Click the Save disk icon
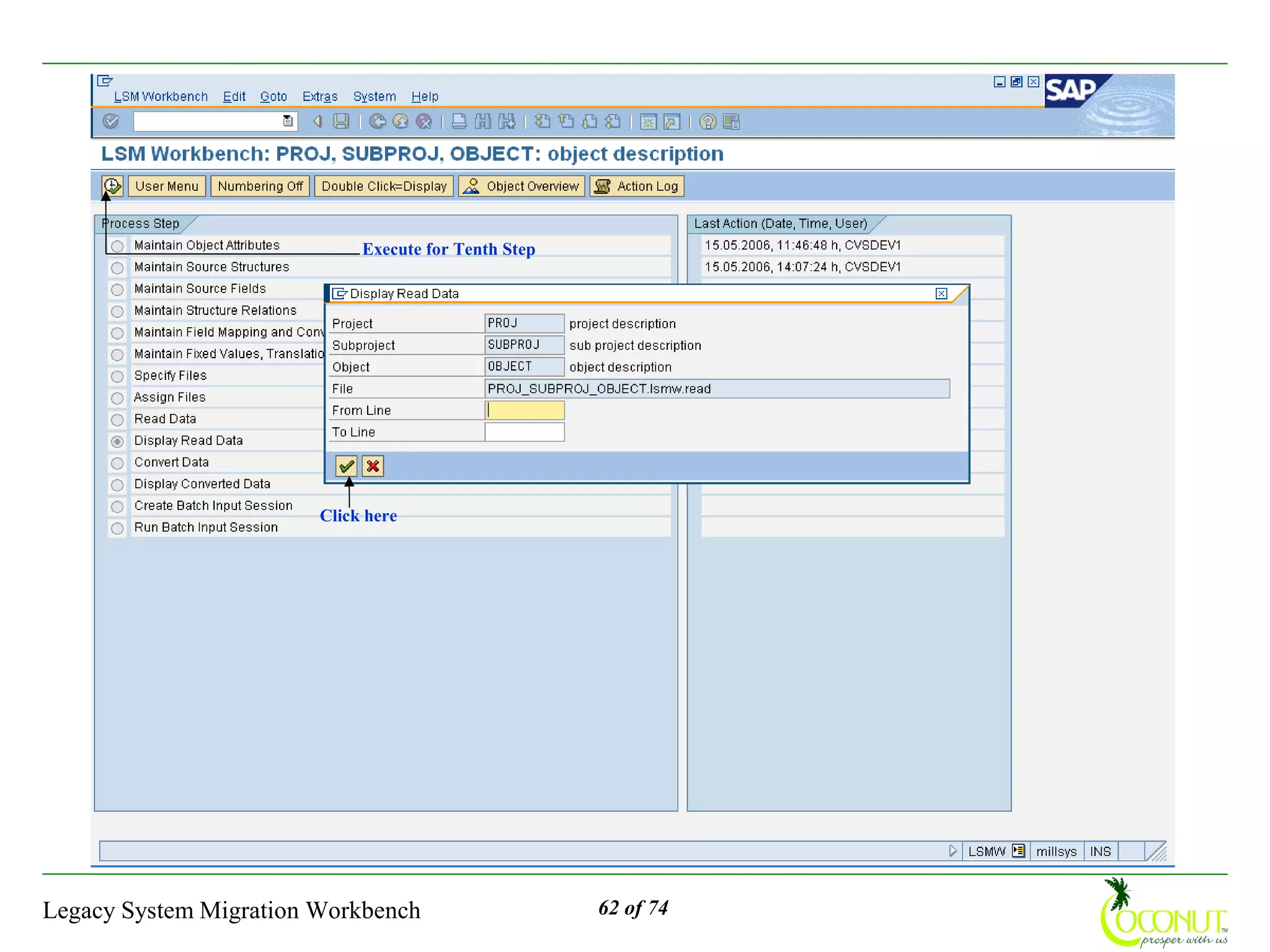The width and height of the screenshot is (1270, 952). (341, 121)
